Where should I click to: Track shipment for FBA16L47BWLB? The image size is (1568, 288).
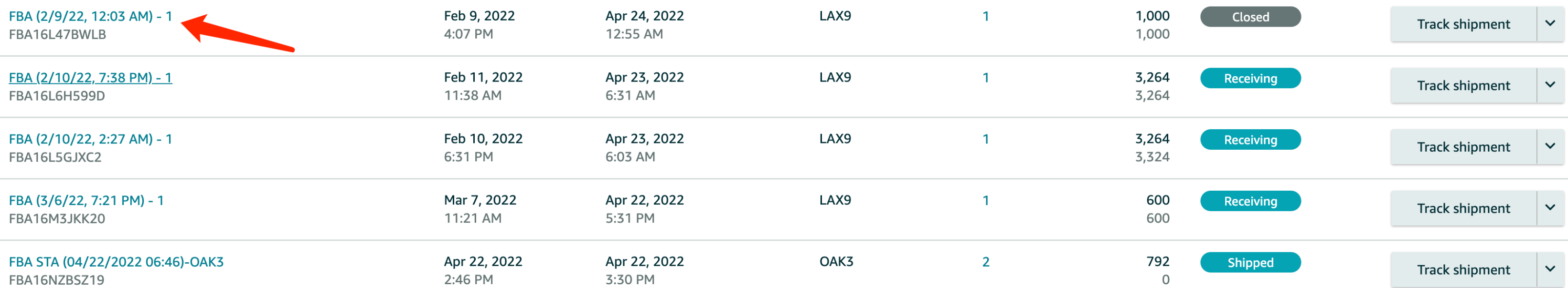[x=1463, y=24]
